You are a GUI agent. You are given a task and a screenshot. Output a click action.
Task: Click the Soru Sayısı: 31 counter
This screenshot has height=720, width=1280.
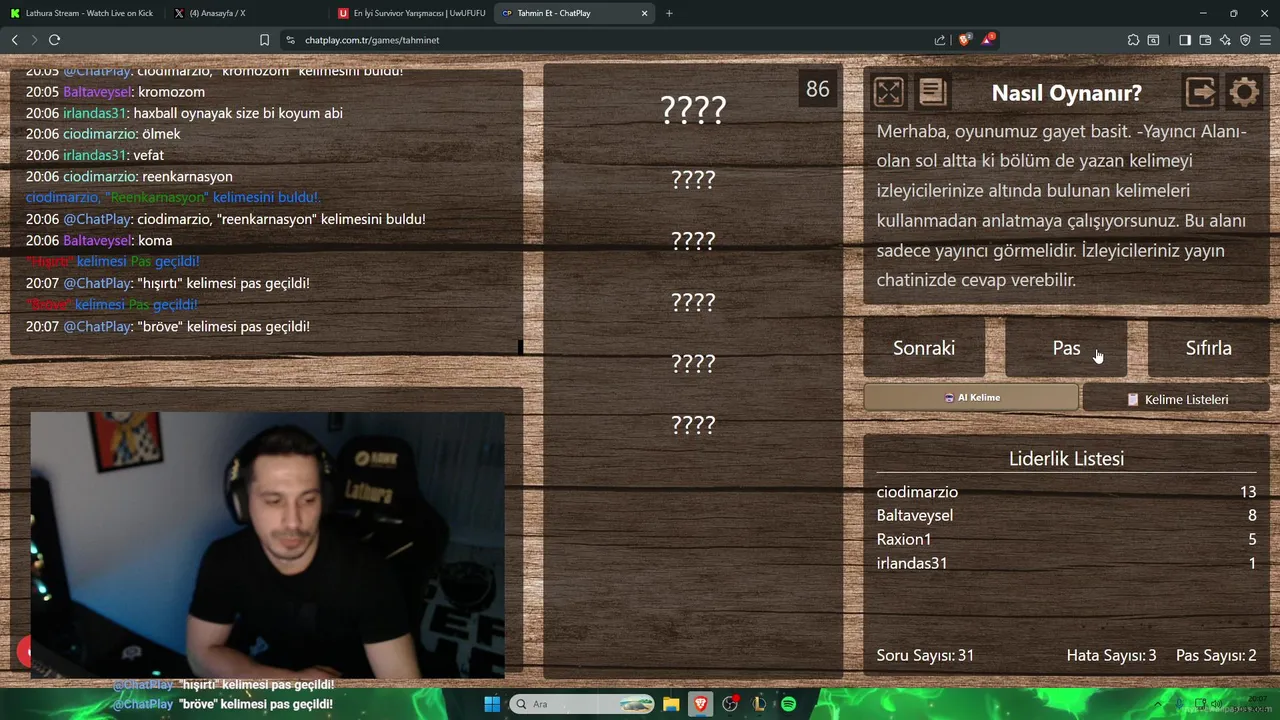[x=925, y=655]
